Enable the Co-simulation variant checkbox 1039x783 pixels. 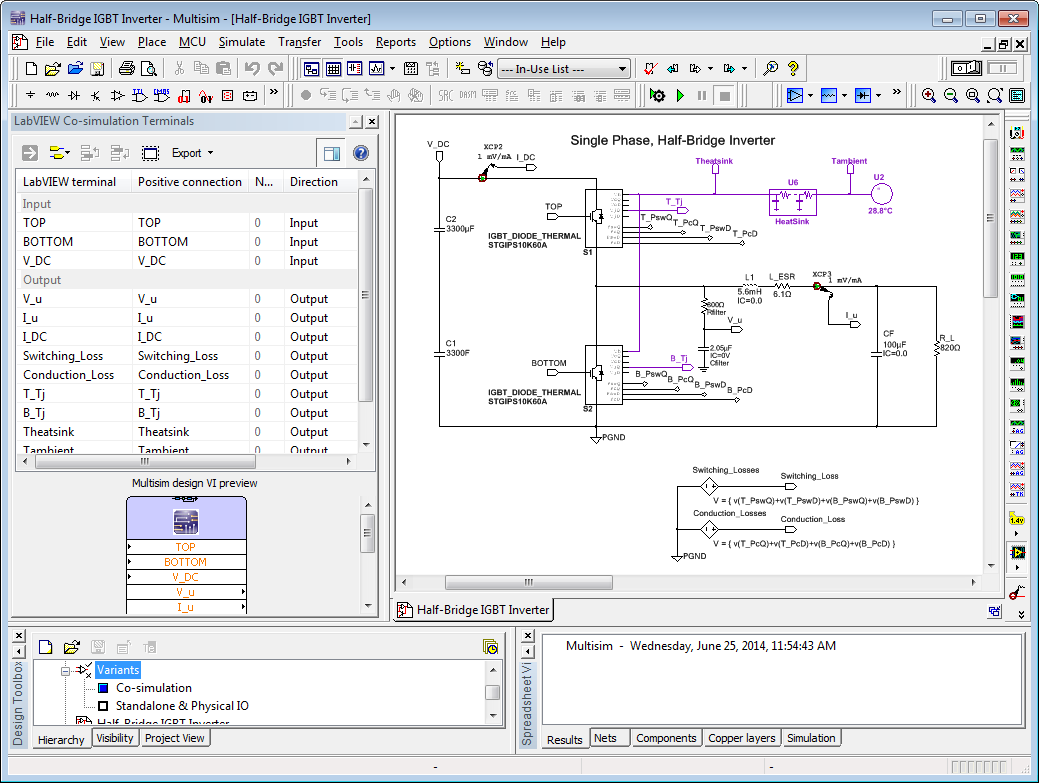click(102, 688)
